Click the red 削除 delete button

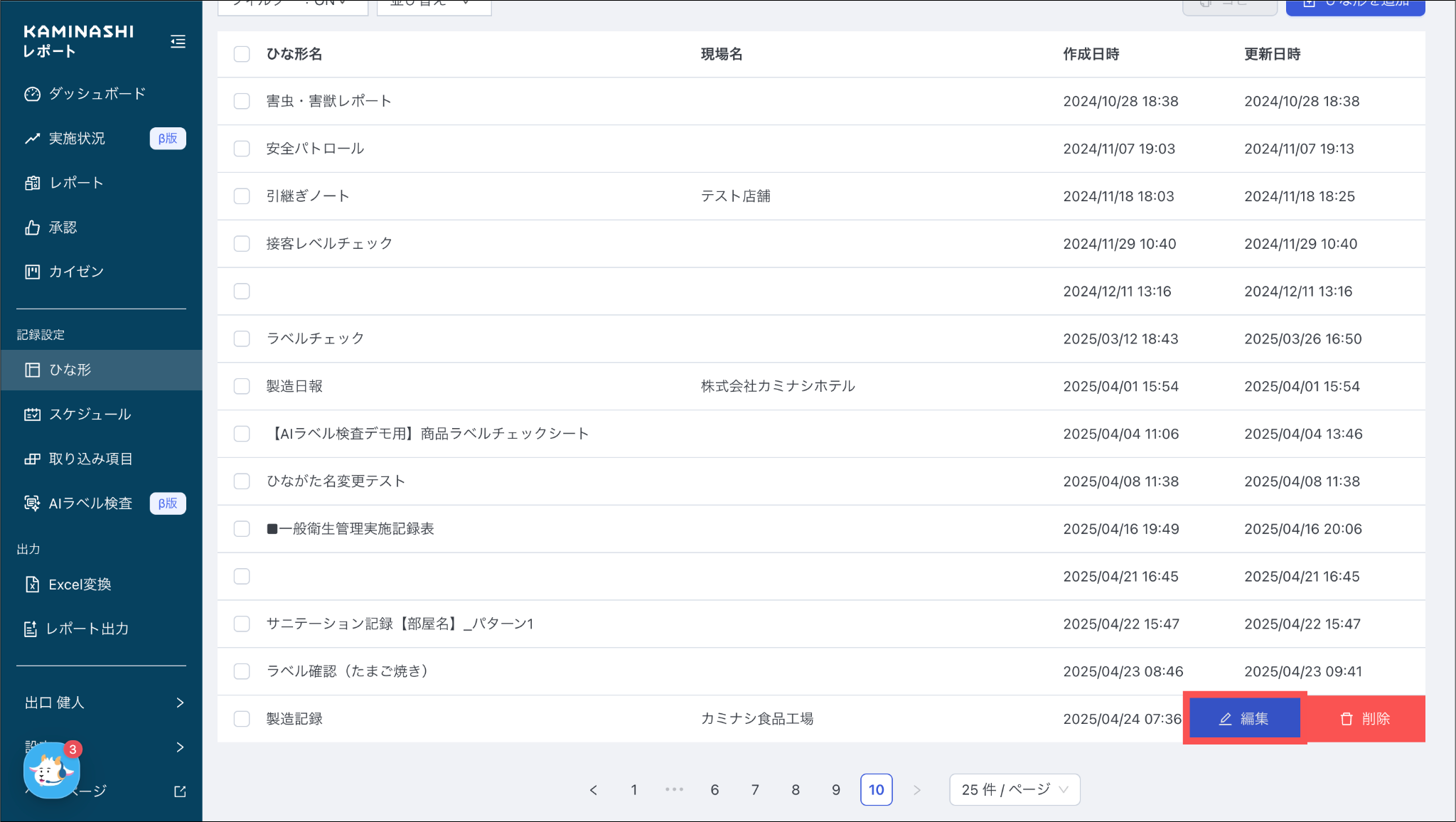pos(1365,719)
